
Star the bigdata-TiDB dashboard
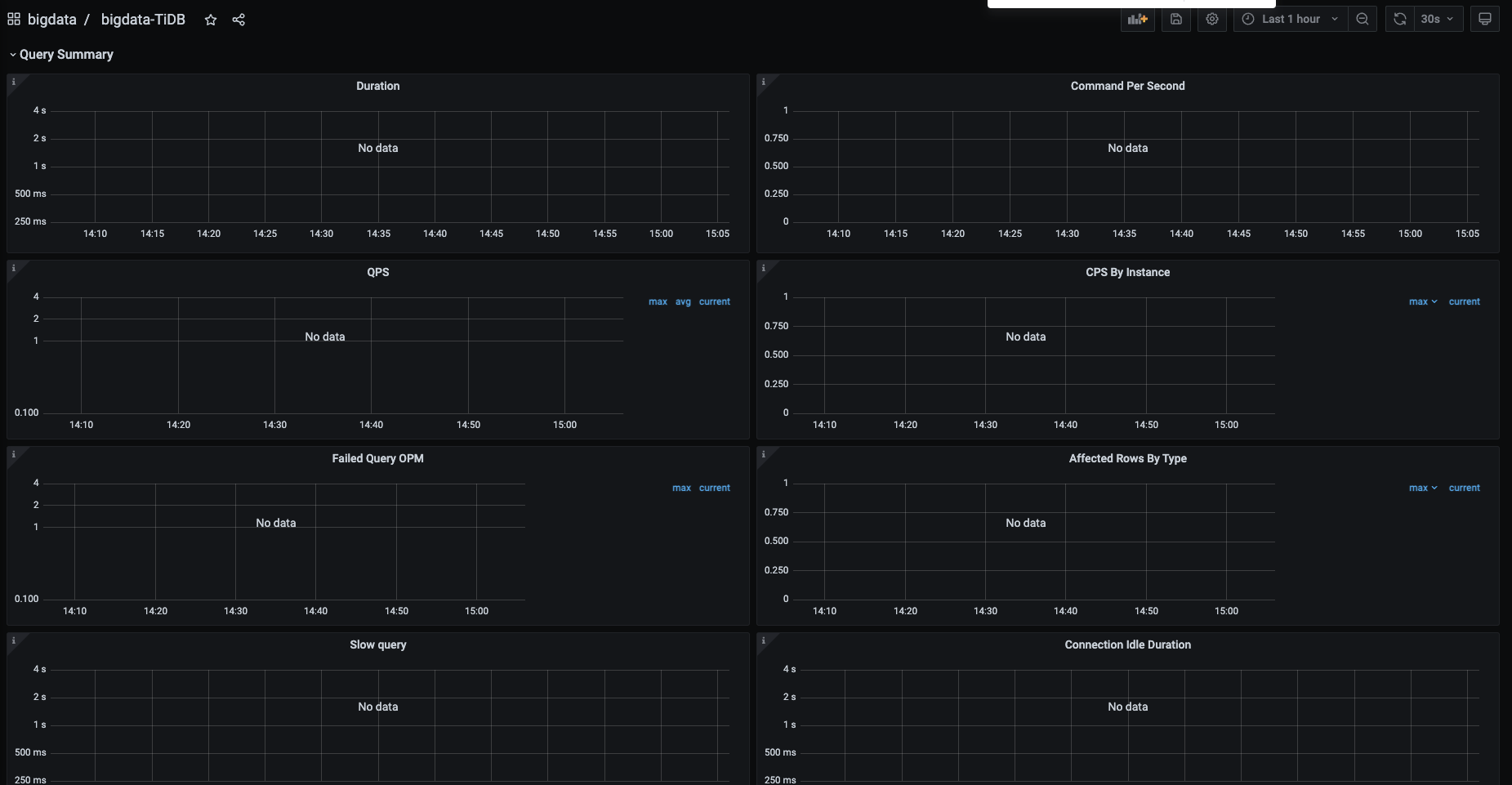(211, 20)
